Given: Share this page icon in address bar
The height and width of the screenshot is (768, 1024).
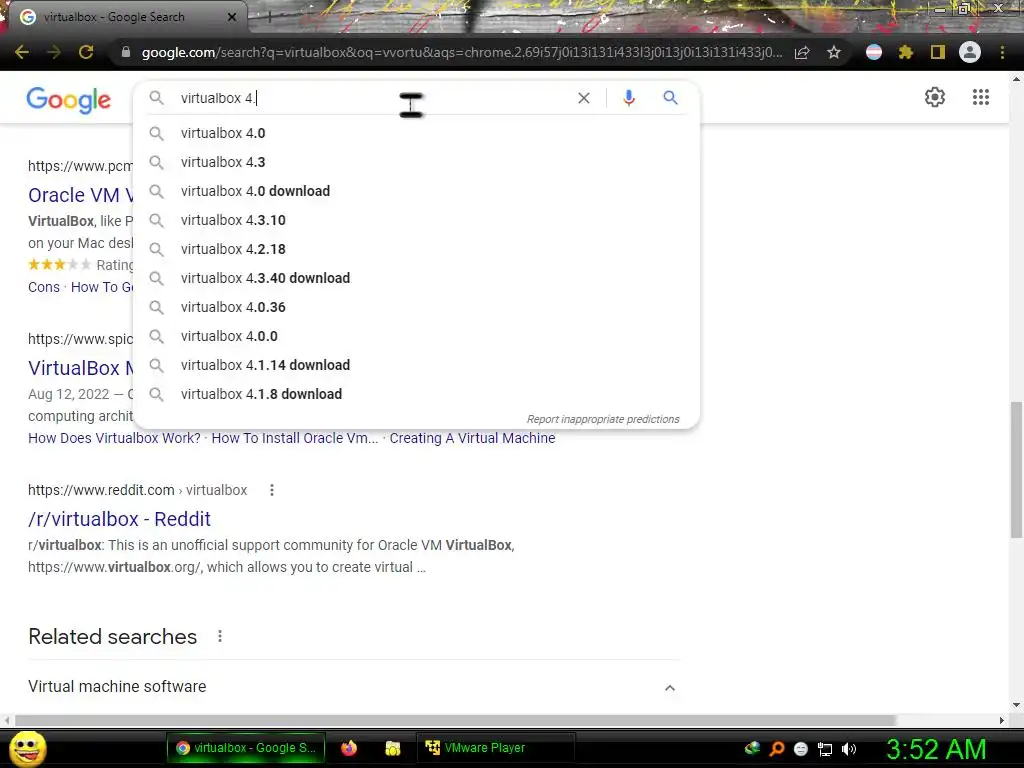Looking at the screenshot, I should (802, 52).
